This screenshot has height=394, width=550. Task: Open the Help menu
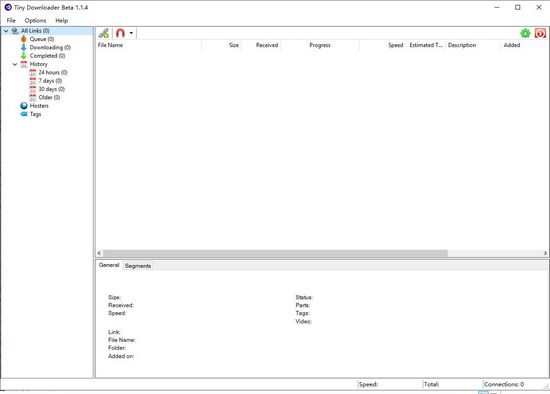tap(62, 20)
